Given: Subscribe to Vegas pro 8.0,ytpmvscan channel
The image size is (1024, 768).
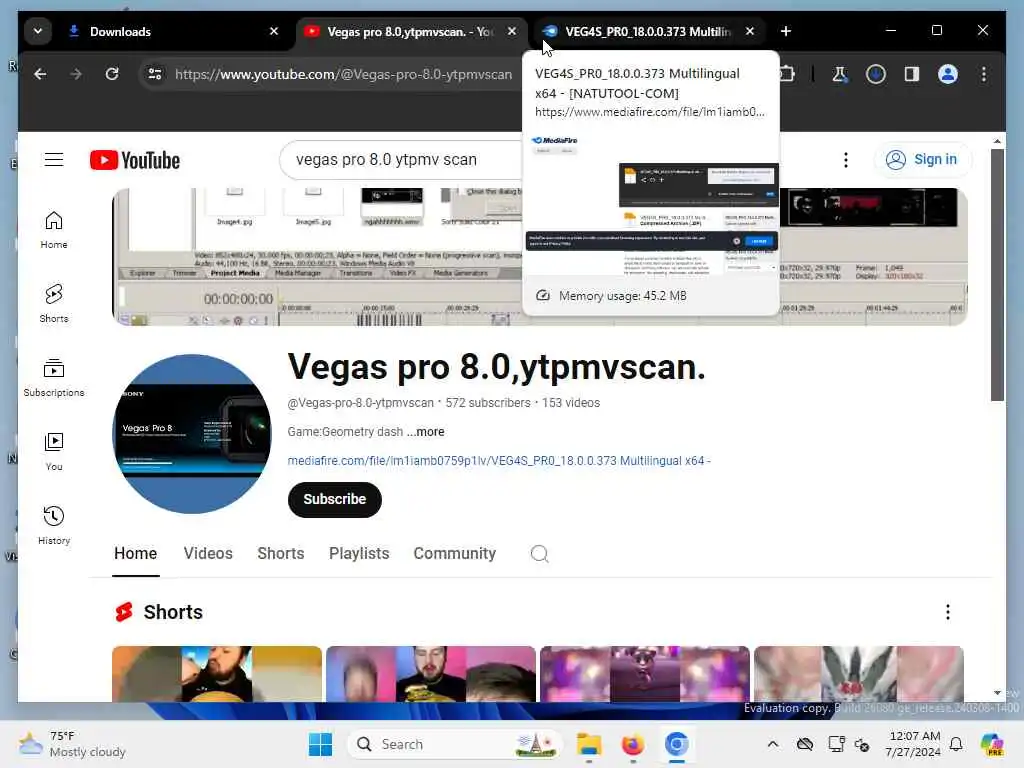Looking at the screenshot, I should tap(334, 500).
